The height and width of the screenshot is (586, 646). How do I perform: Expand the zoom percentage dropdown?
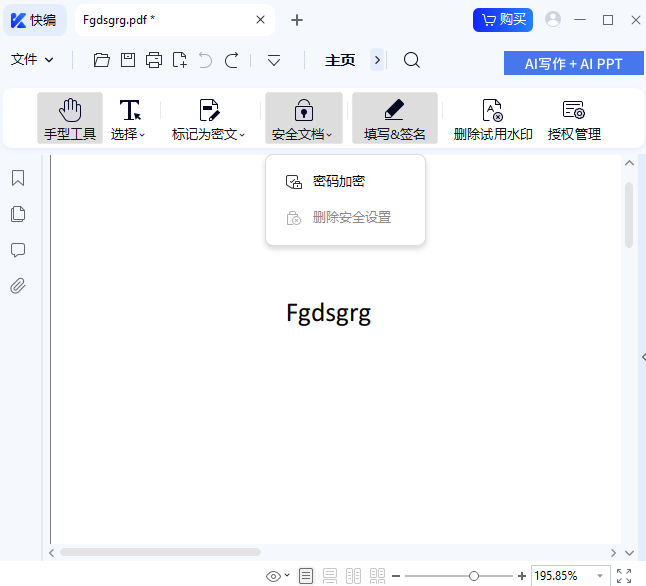pyautogui.click(x=600, y=576)
